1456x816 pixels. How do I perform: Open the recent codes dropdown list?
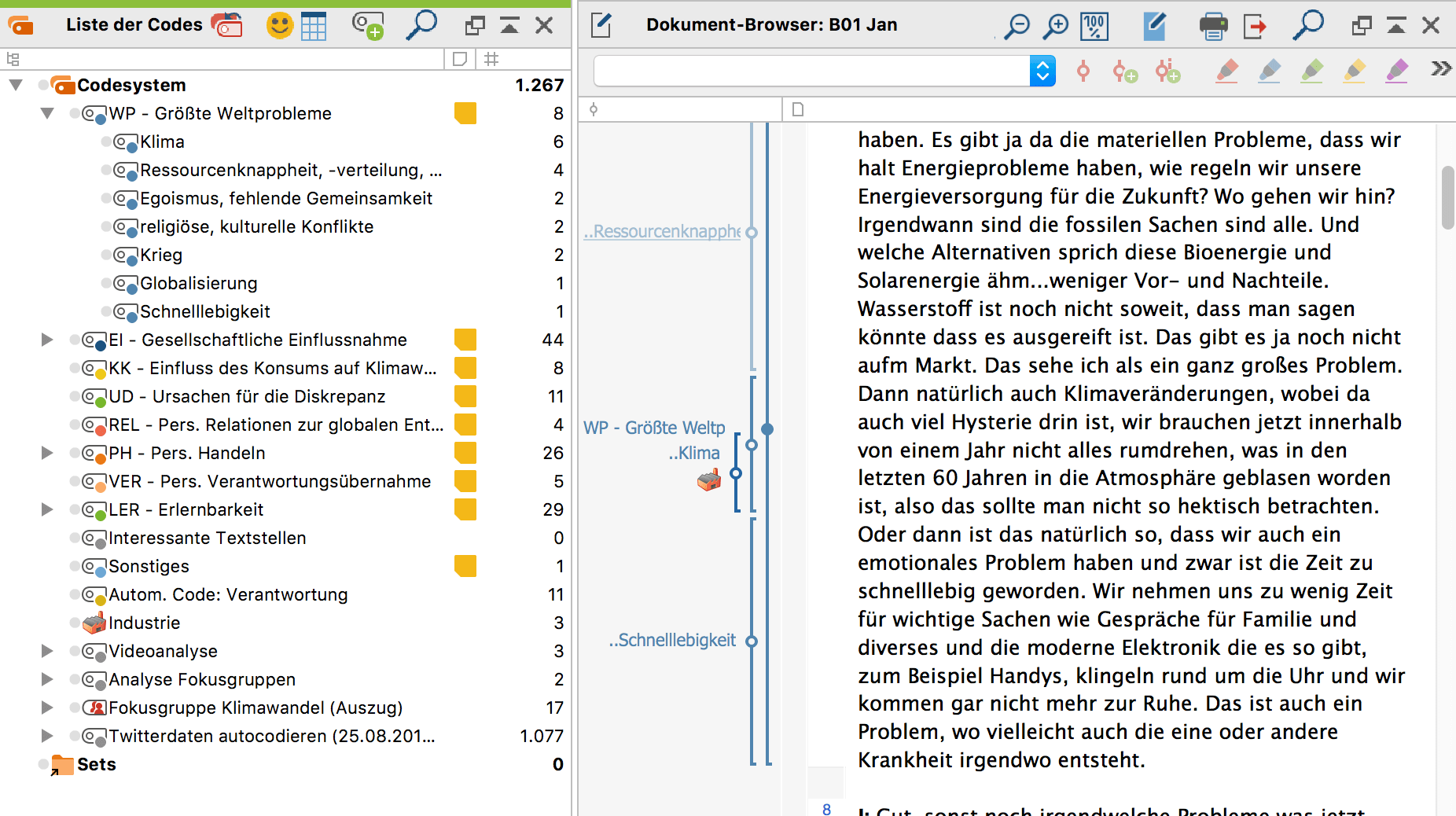(1042, 71)
